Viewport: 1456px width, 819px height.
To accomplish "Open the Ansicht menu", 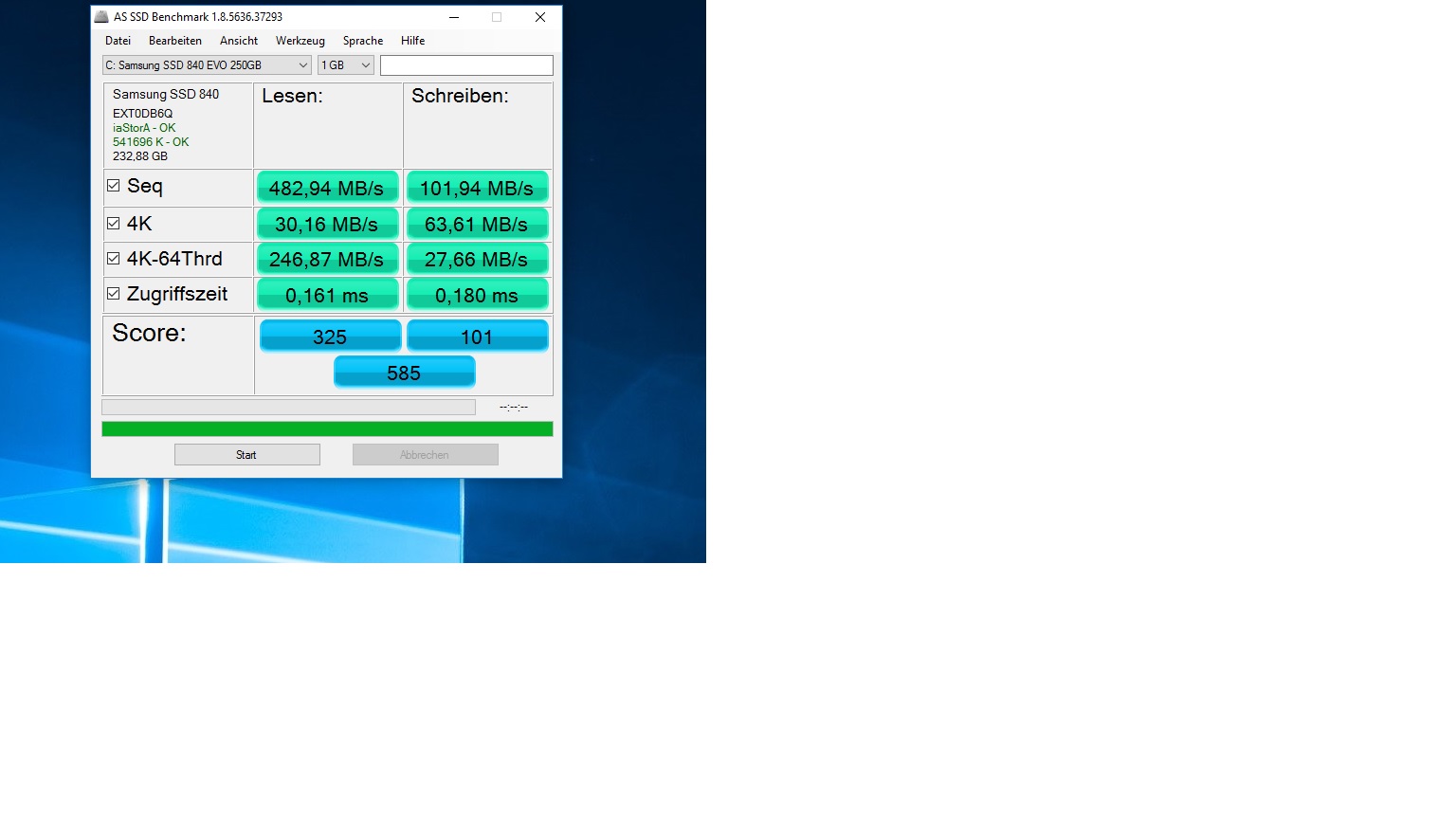I will click(x=239, y=41).
